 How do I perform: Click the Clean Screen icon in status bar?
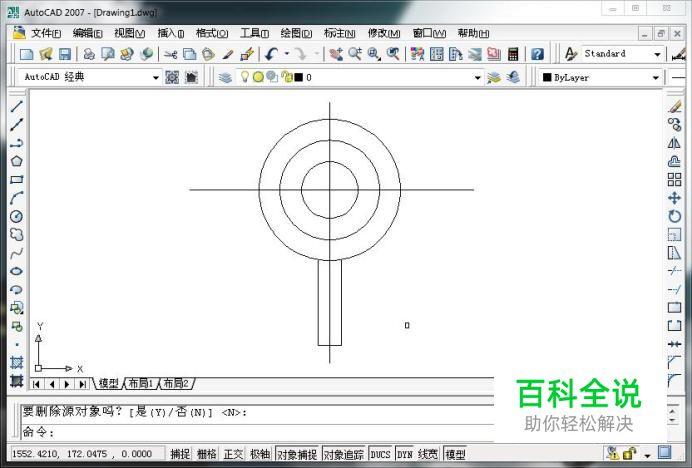click(665, 453)
